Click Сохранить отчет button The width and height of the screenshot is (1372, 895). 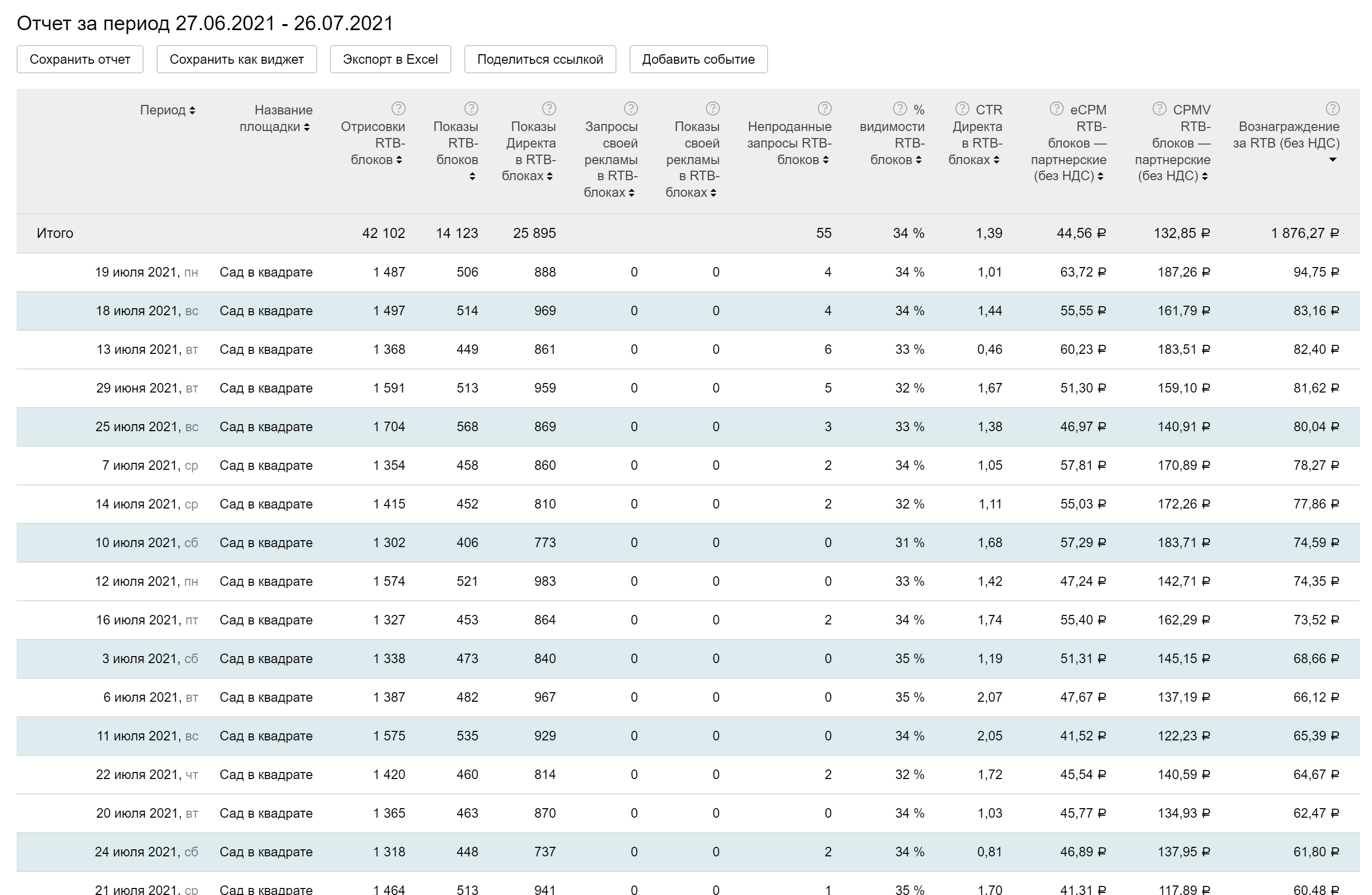pyautogui.click(x=79, y=59)
